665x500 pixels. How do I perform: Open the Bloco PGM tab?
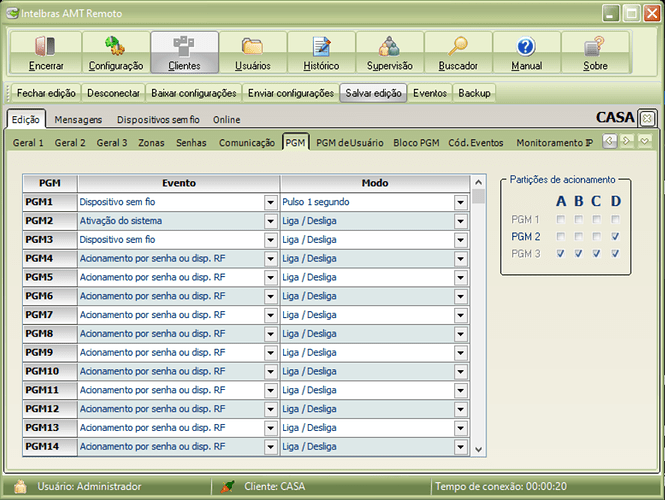coord(416,143)
